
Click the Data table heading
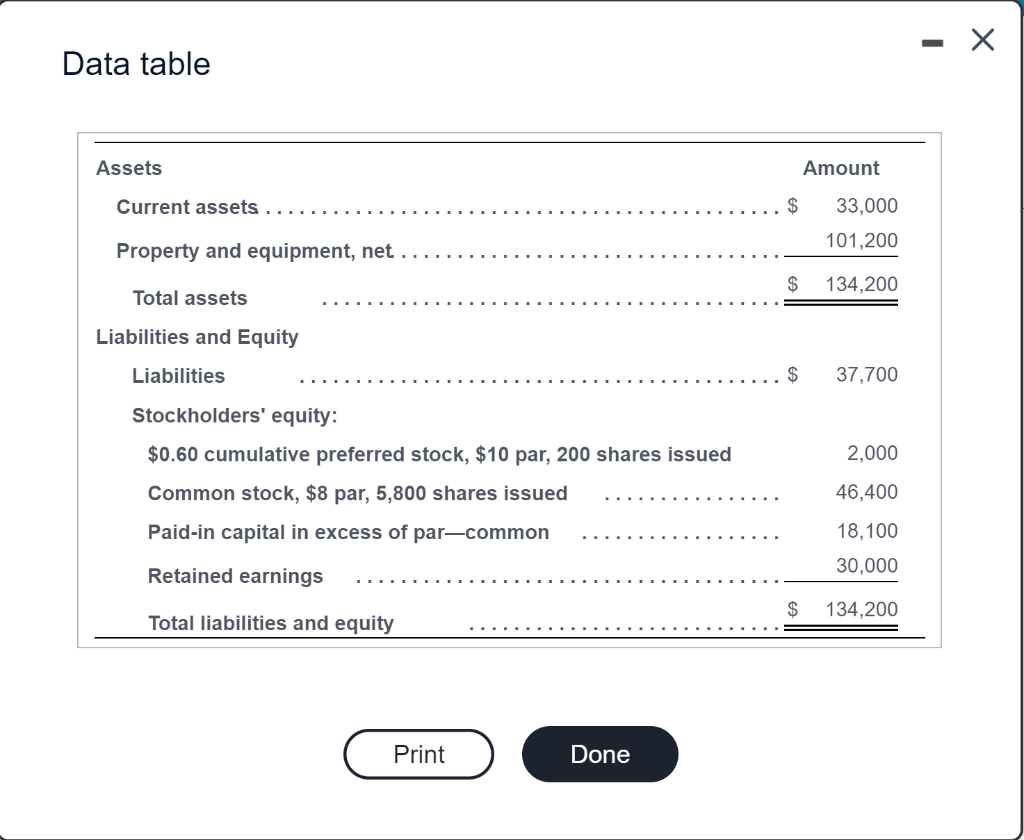pyautogui.click(x=136, y=64)
